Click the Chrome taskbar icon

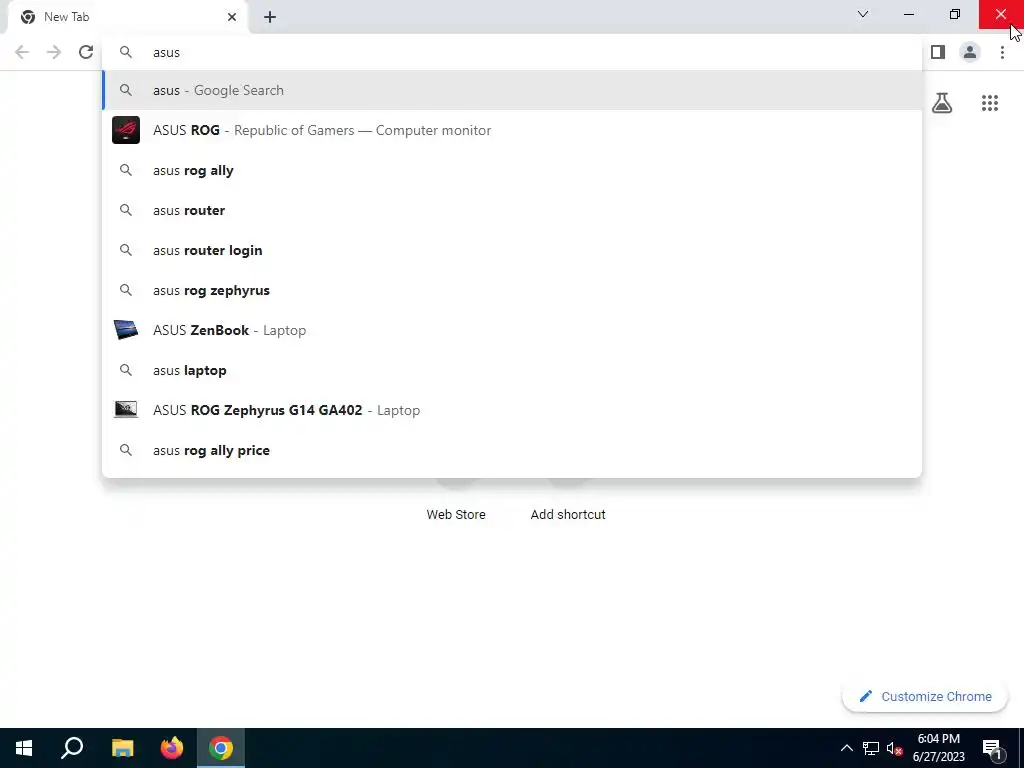tap(221, 748)
